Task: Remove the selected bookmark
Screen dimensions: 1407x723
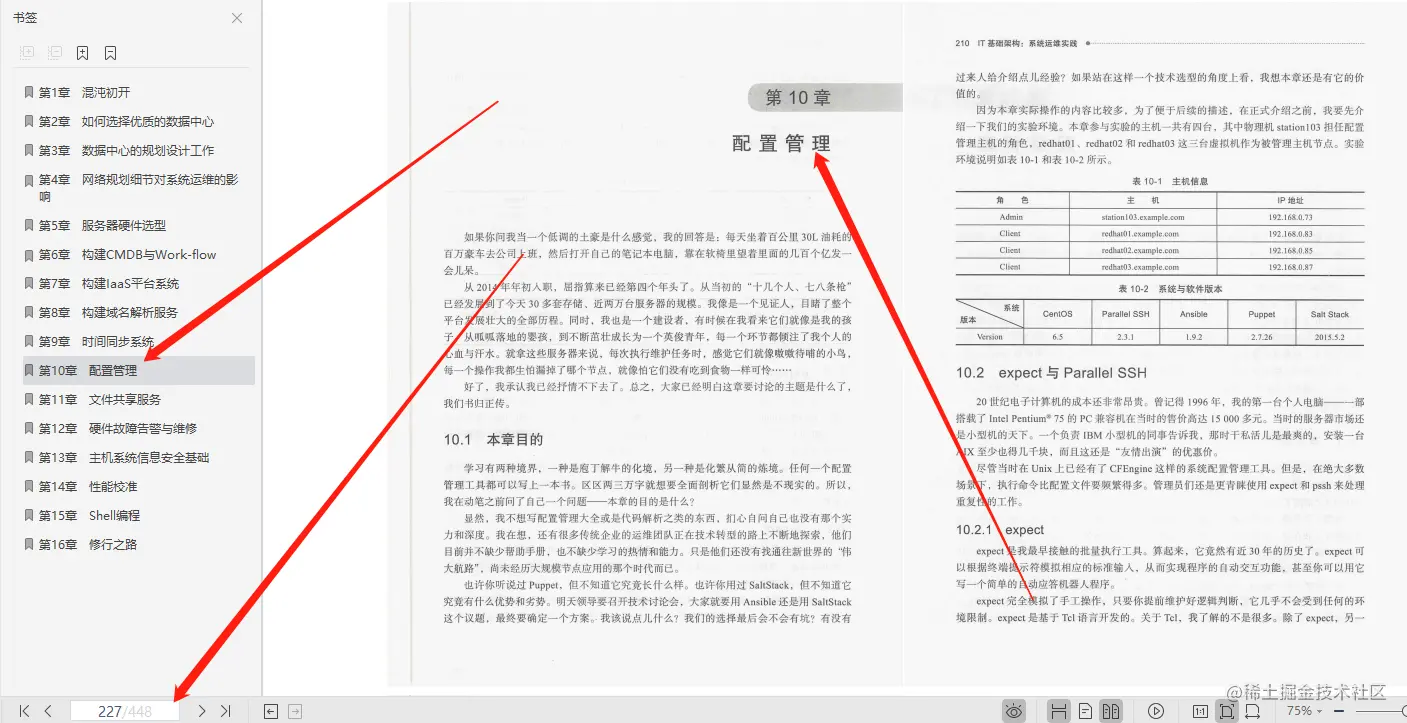Action: (x=109, y=52)
